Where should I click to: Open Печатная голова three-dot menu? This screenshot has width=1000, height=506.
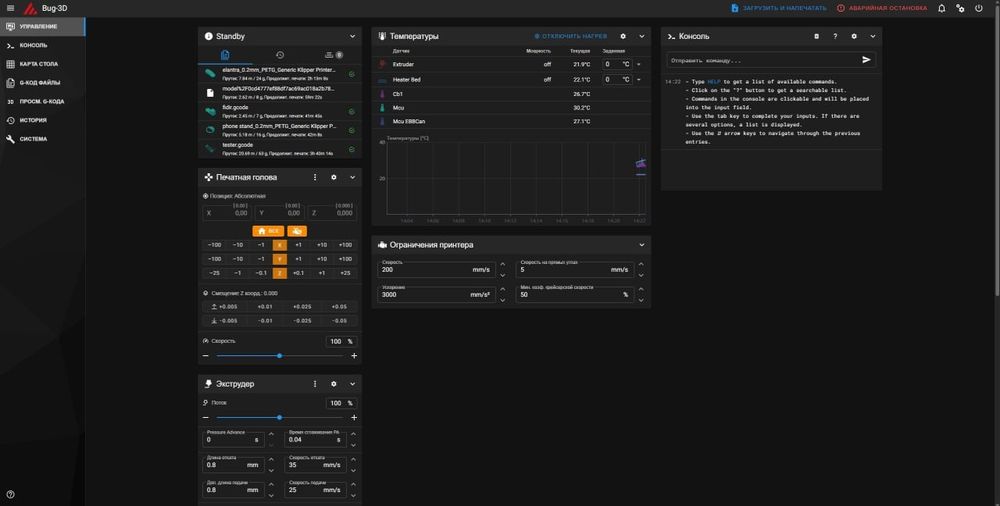(x=314, y=177)
